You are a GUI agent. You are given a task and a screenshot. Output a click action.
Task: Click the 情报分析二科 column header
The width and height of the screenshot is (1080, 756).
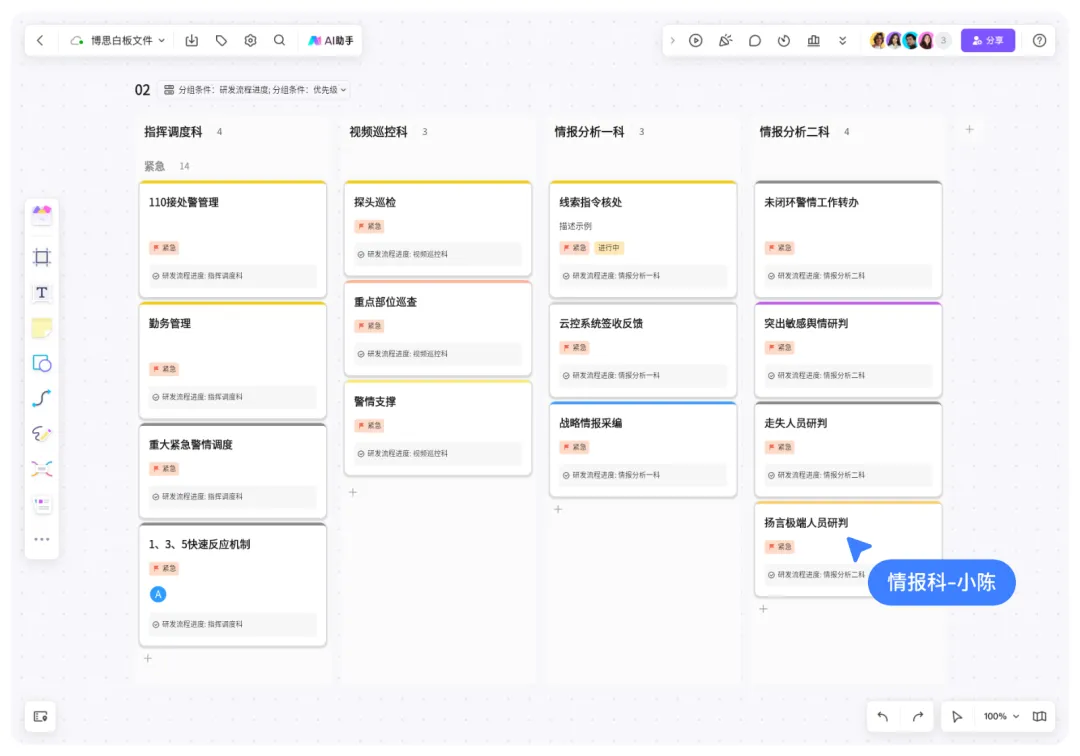tap(794, 132)
